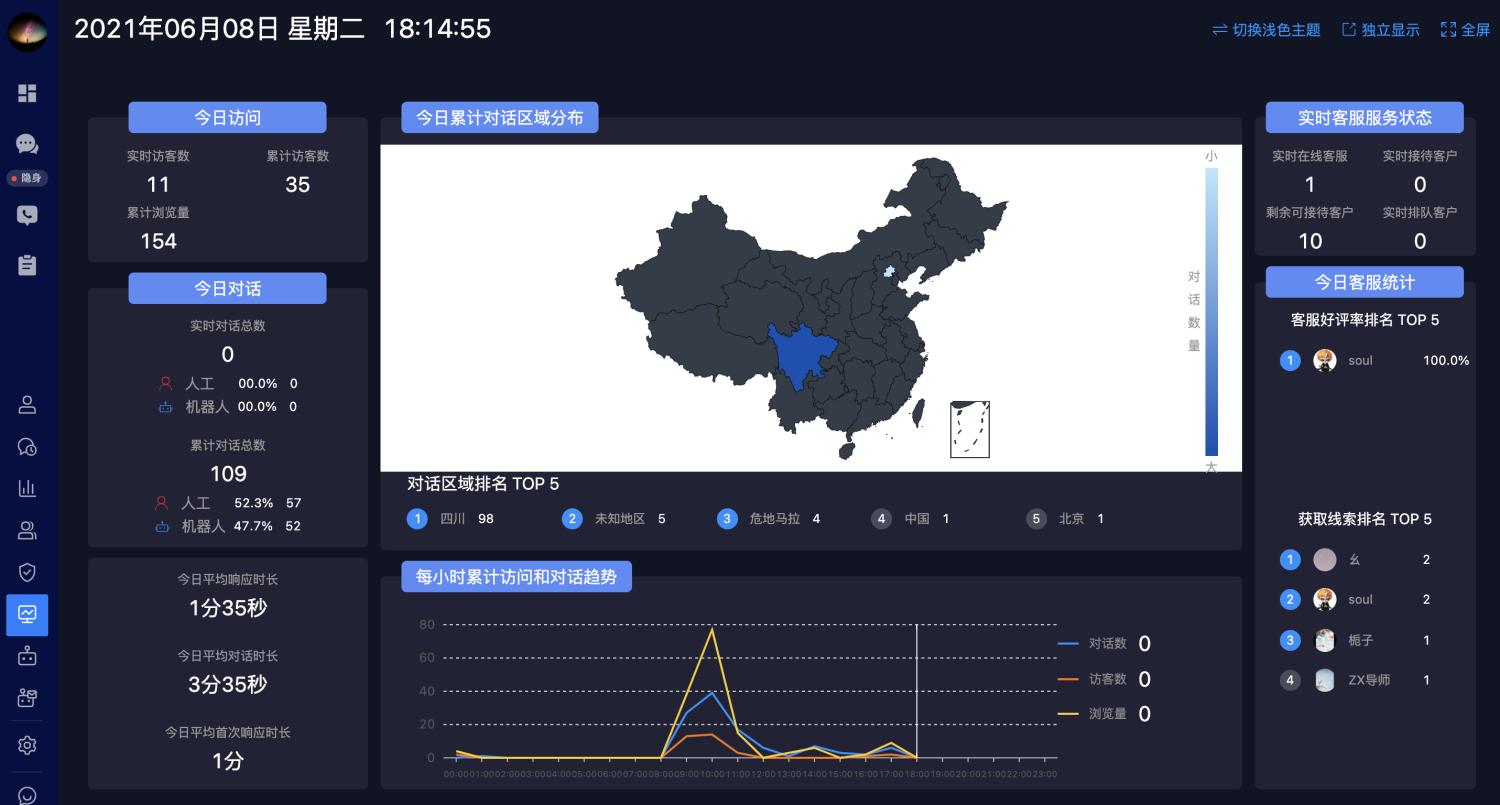Click soul's avatar in 好评率 ranking
The width and height of the screenshot is (1500, 805).
pos(1325,360)
